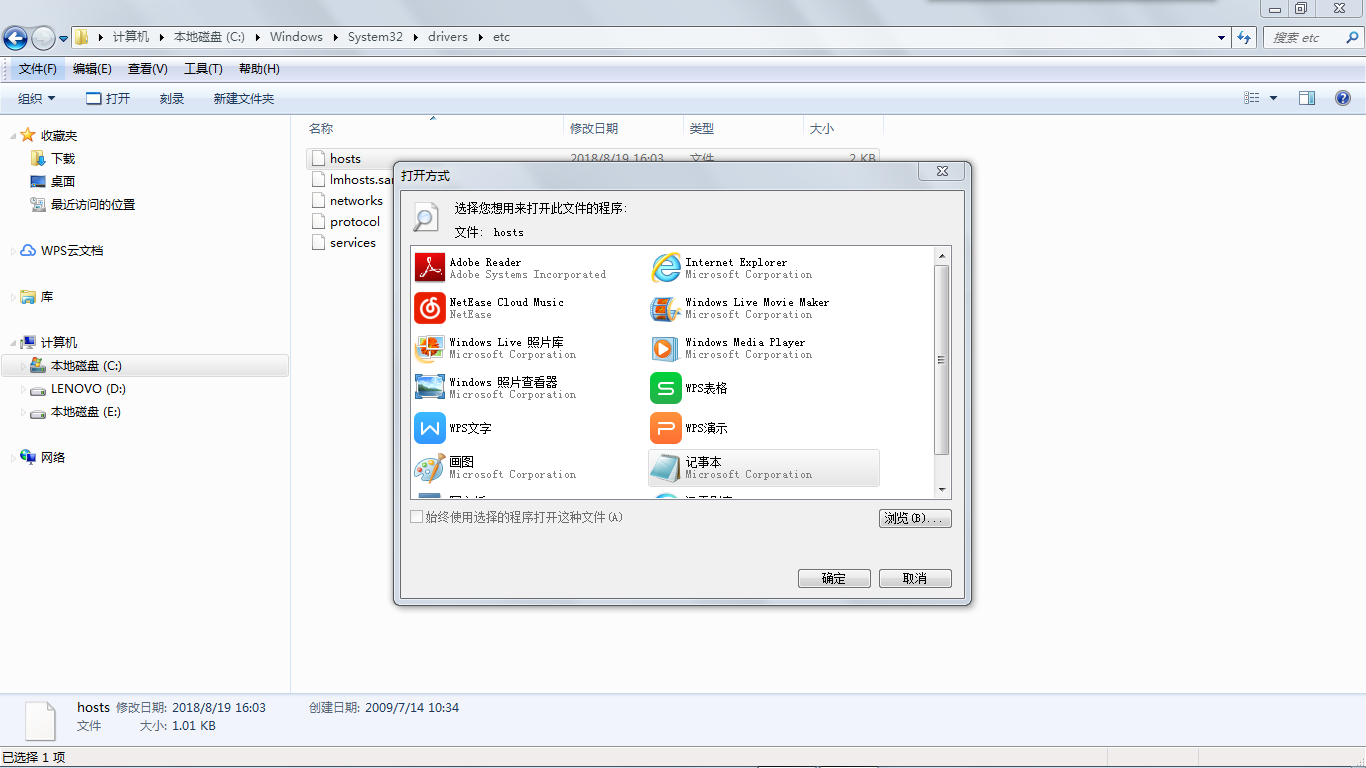
Task: Select Windows Live 照片库 icon
Action: 430,348
